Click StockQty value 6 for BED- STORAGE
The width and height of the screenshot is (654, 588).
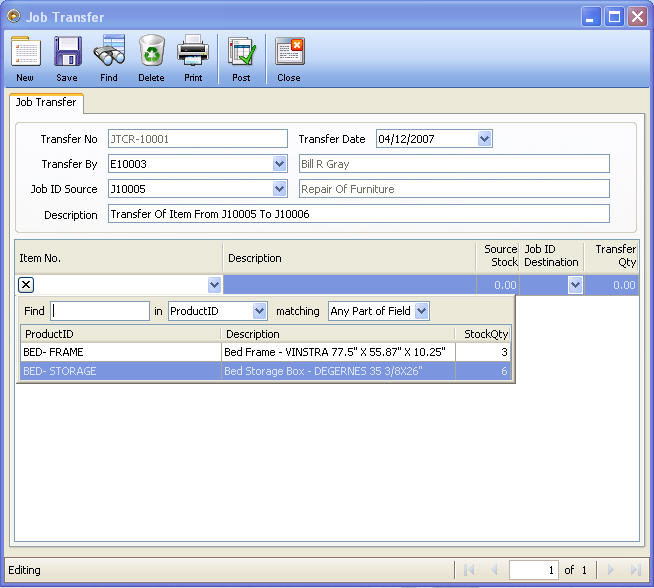pos(483,371)
